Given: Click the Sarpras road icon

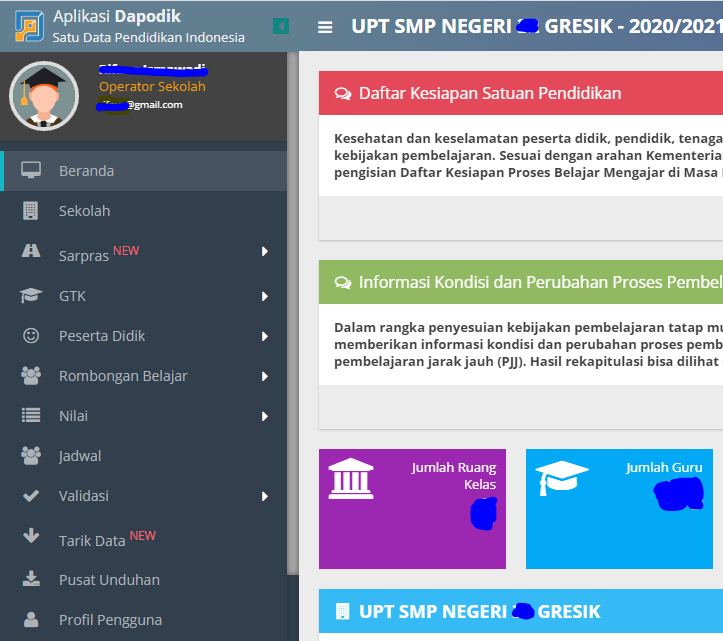Looking at the screenshot, I should pos(31,251).
